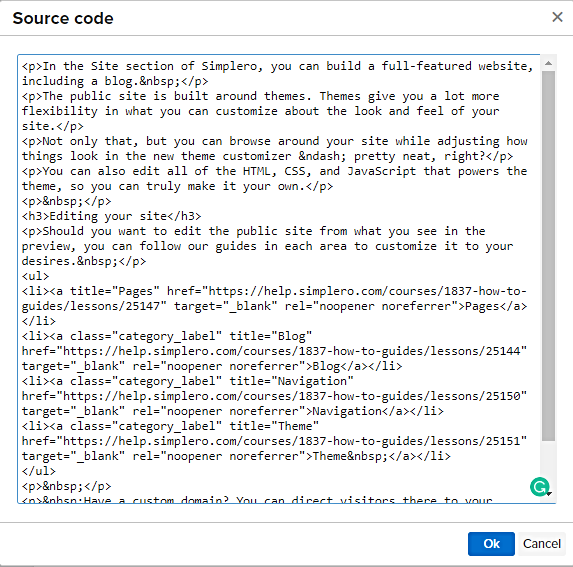The width and height of the screenshot is (573, 567).
Task: Click the line starting with 'things look in the new'
Action: (267, 156)
